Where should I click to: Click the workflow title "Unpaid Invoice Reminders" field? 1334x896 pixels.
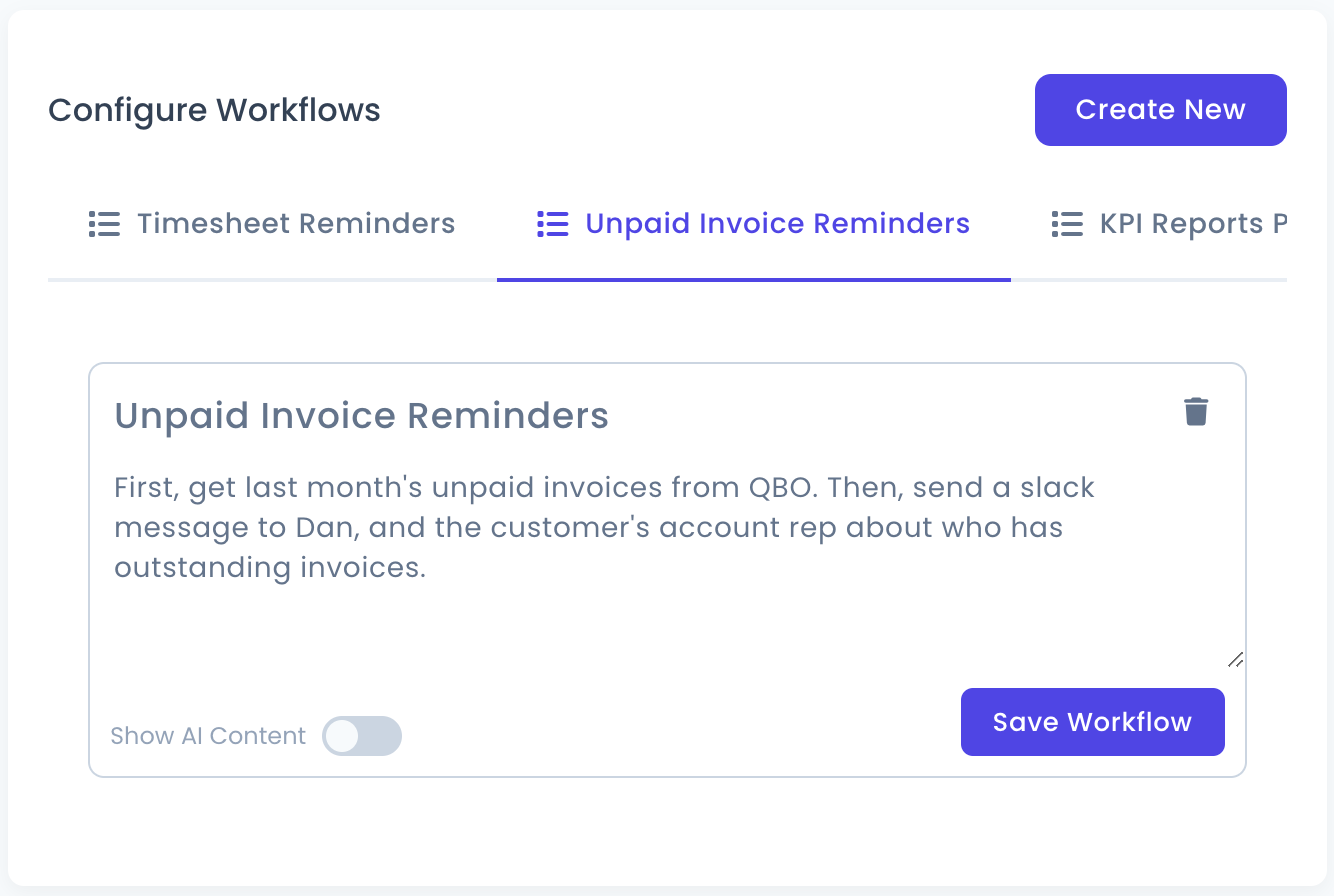point(362,415)
